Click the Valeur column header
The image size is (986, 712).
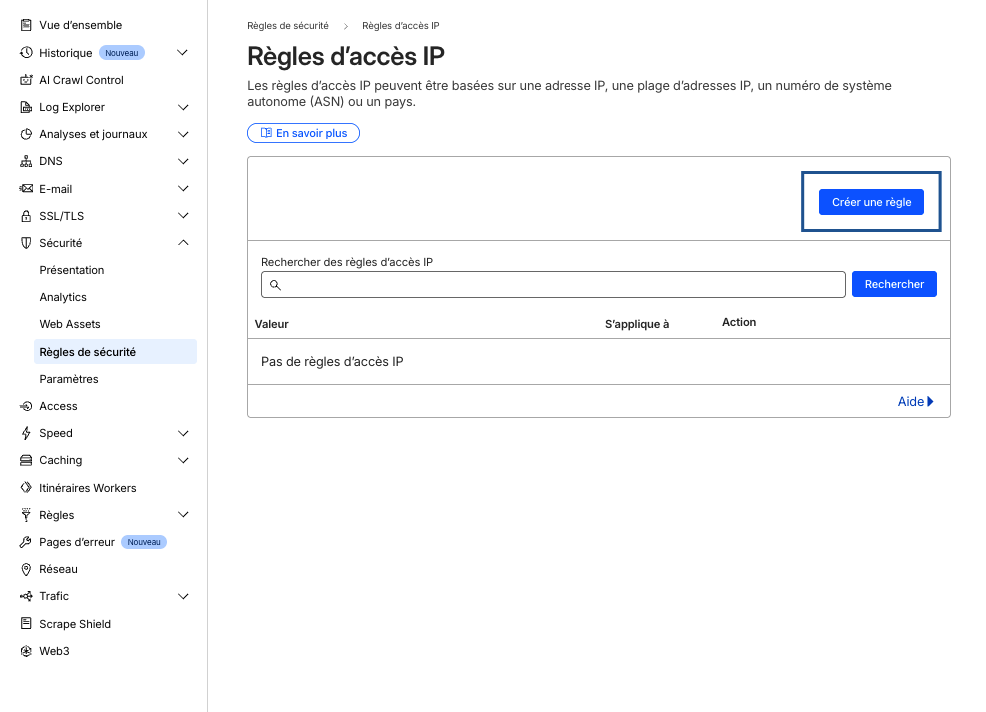click(272, 324)
